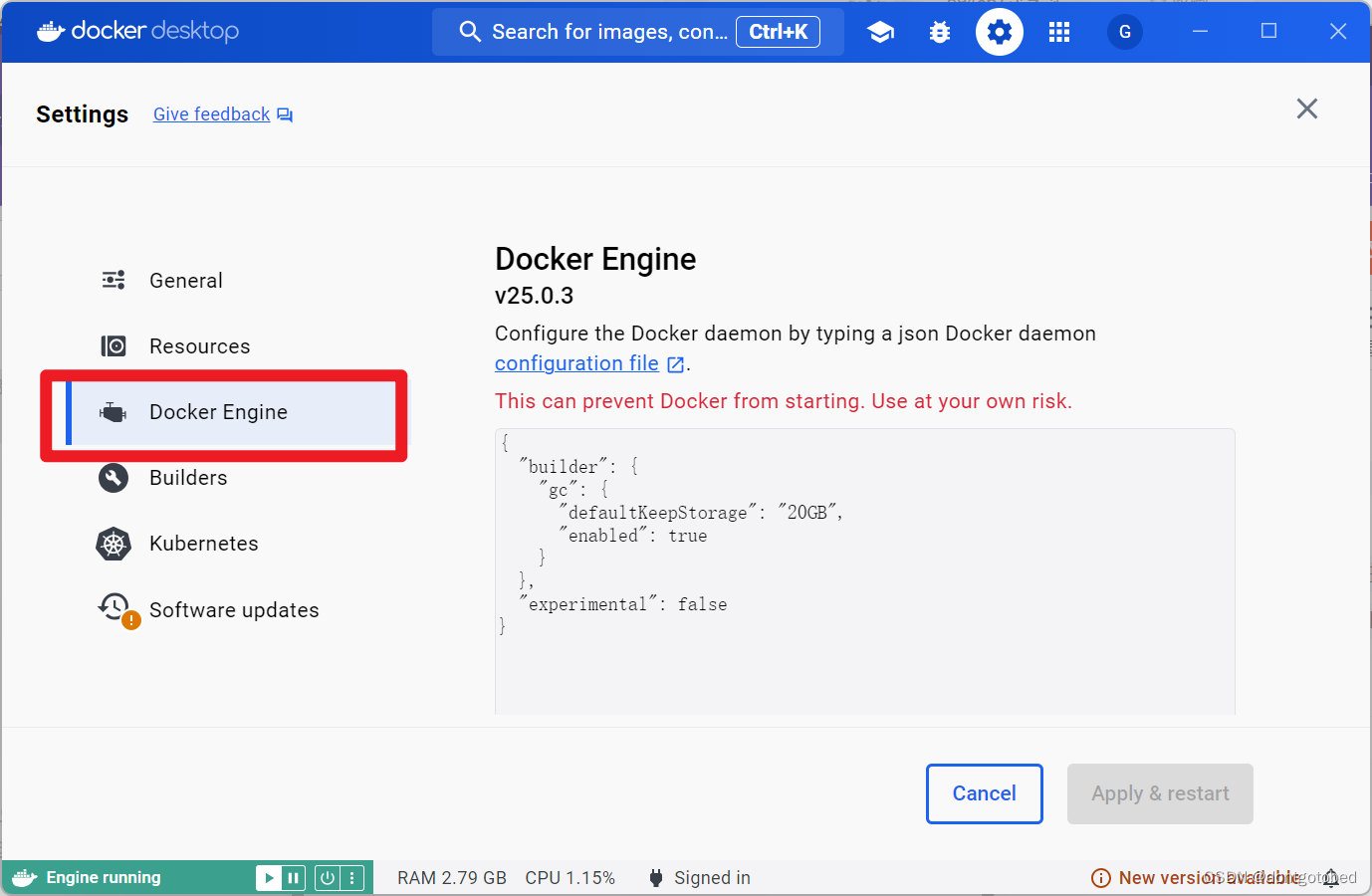This screenshot has width=1372, height=896.
Task: Open the three-dot engine options menu
Action: (x=351, y=877)
